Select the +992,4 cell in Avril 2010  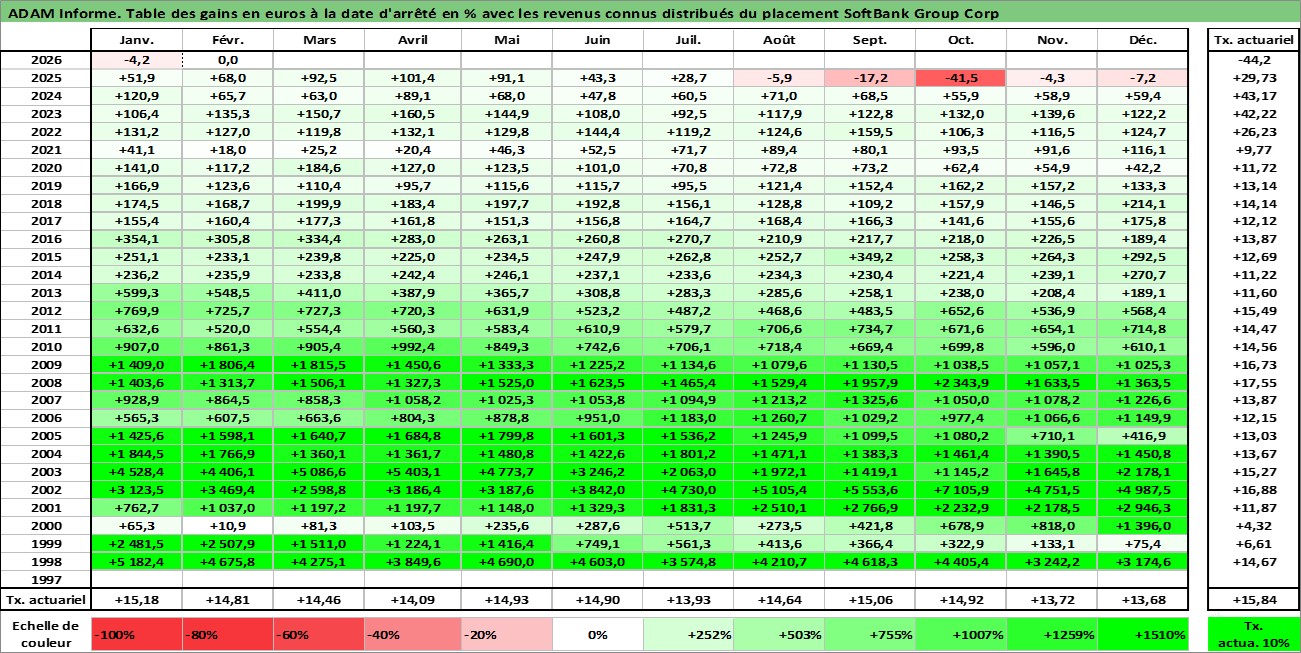point(415,347)
